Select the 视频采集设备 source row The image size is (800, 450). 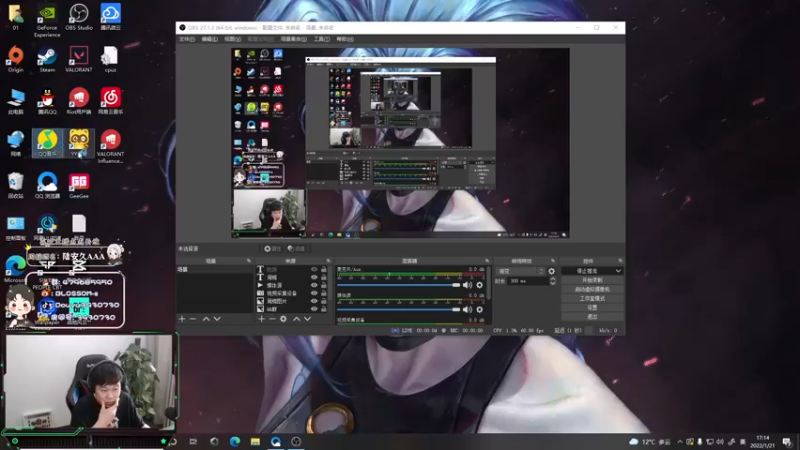point(292,293)
